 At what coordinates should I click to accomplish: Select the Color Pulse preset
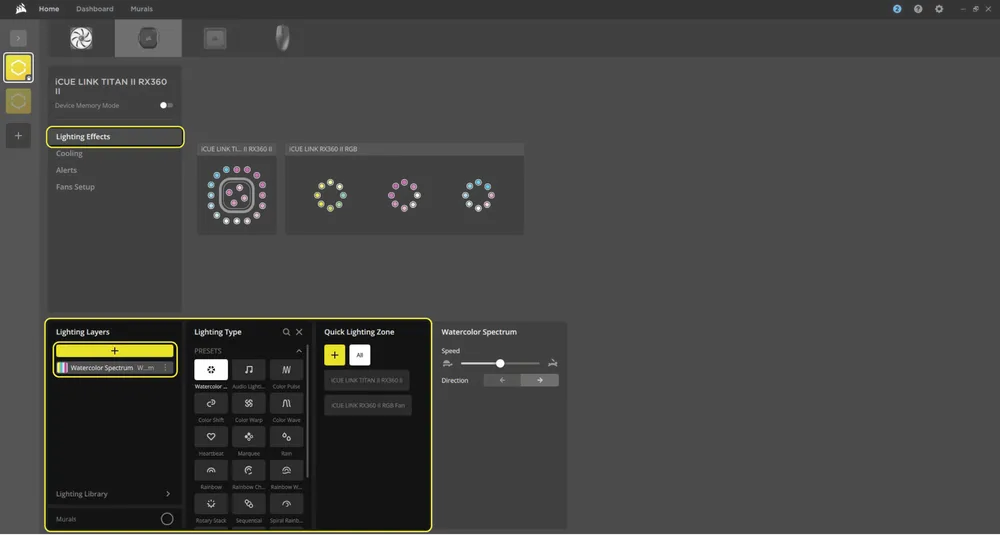click(x=286, y=370)
